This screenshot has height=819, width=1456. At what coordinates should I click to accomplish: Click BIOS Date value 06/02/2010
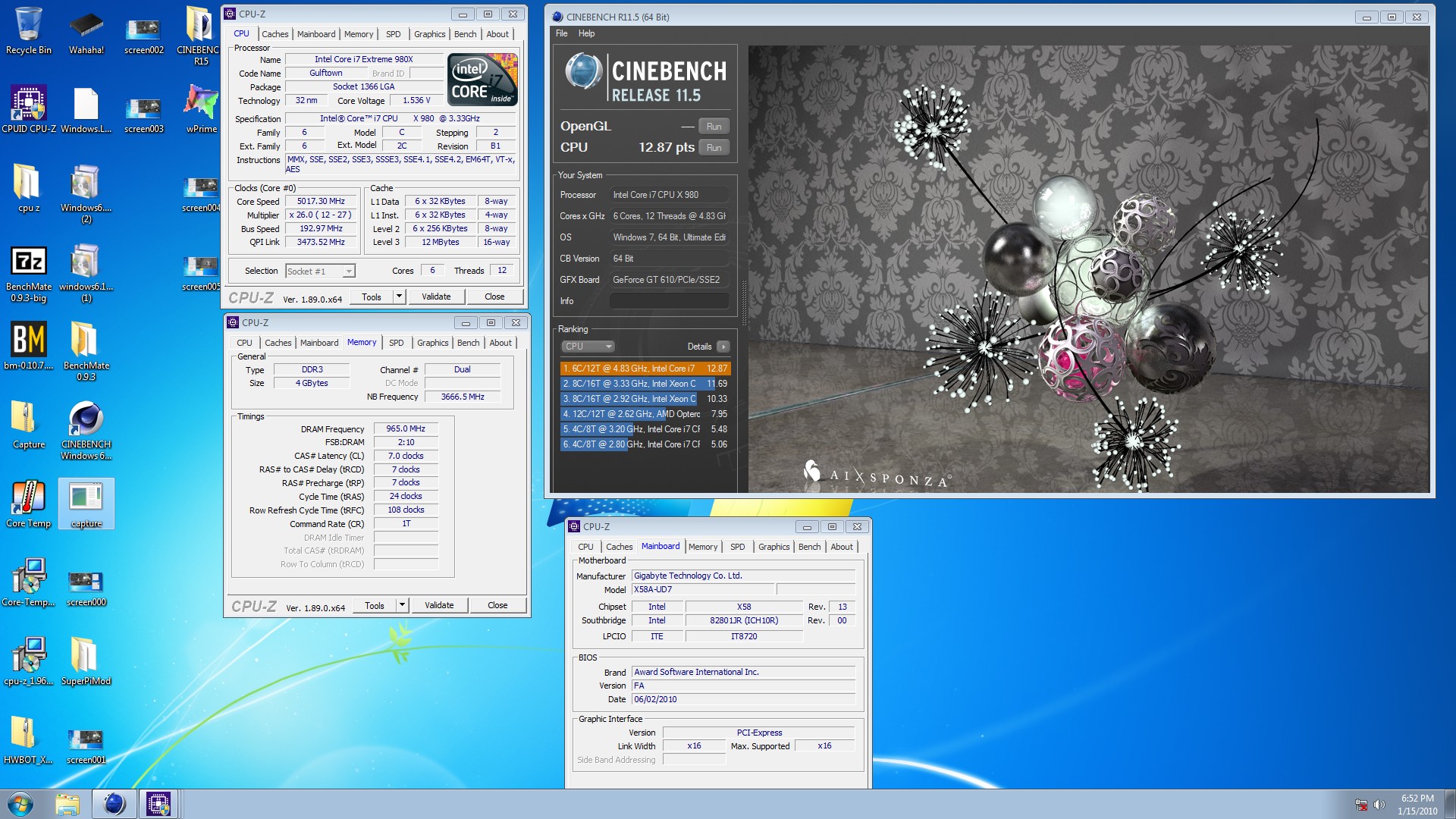743,699
